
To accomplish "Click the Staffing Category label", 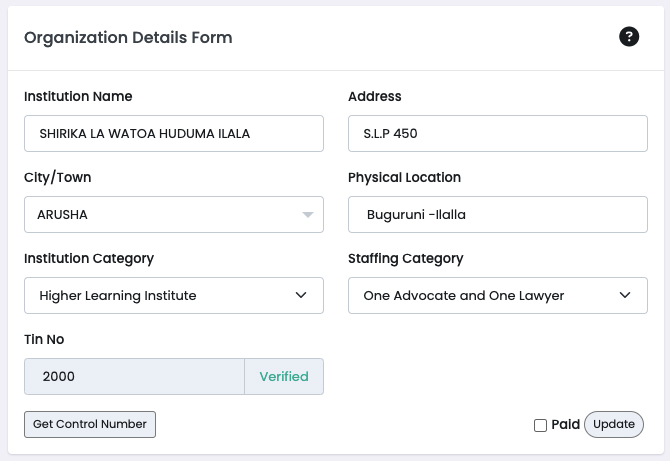I will (x=405, y=258).
